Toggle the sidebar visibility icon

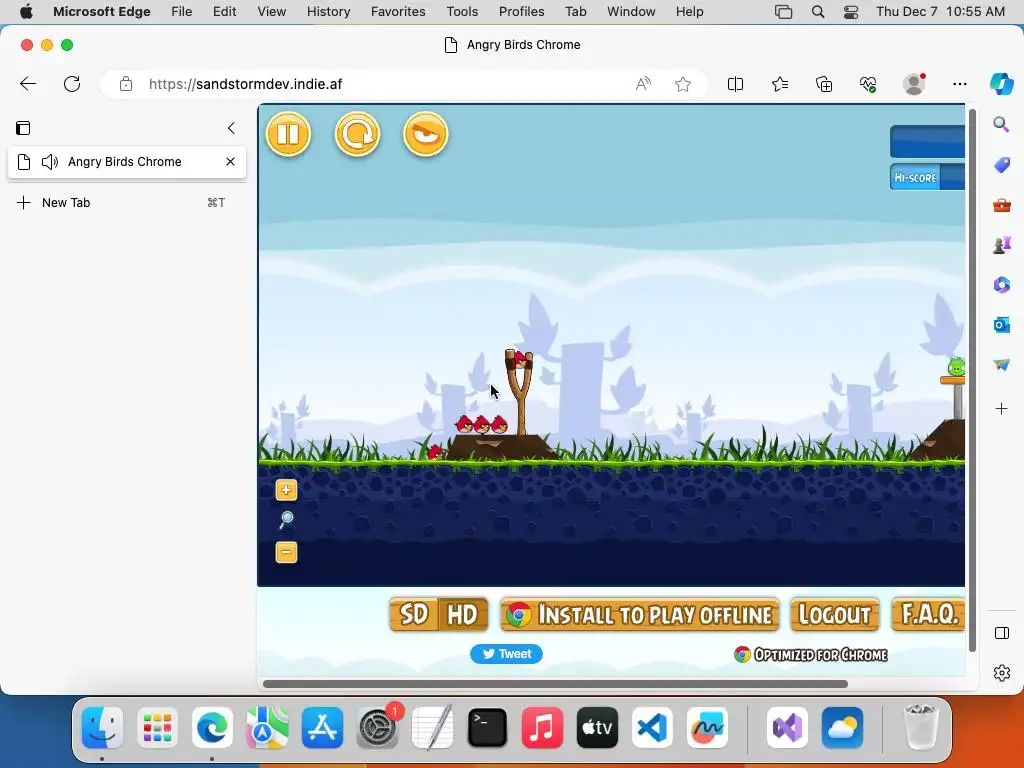1001,633
